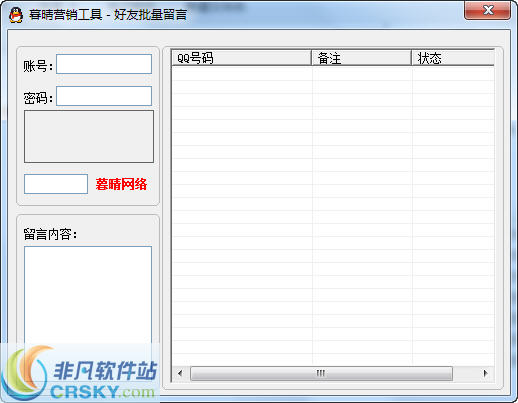Sort by the 状态 column header

pos(453,58)
